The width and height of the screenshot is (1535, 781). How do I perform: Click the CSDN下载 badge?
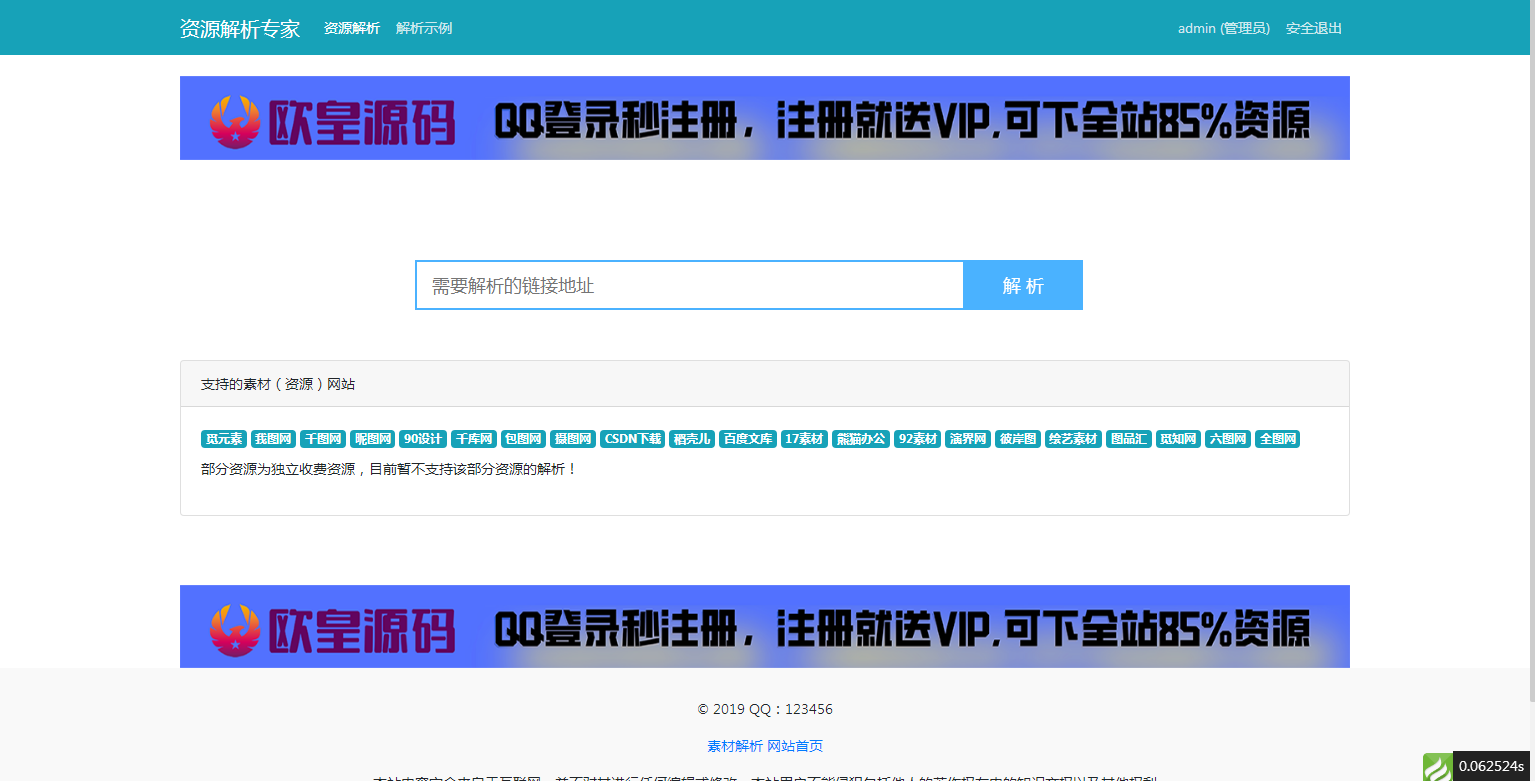(x=631, y=438)
